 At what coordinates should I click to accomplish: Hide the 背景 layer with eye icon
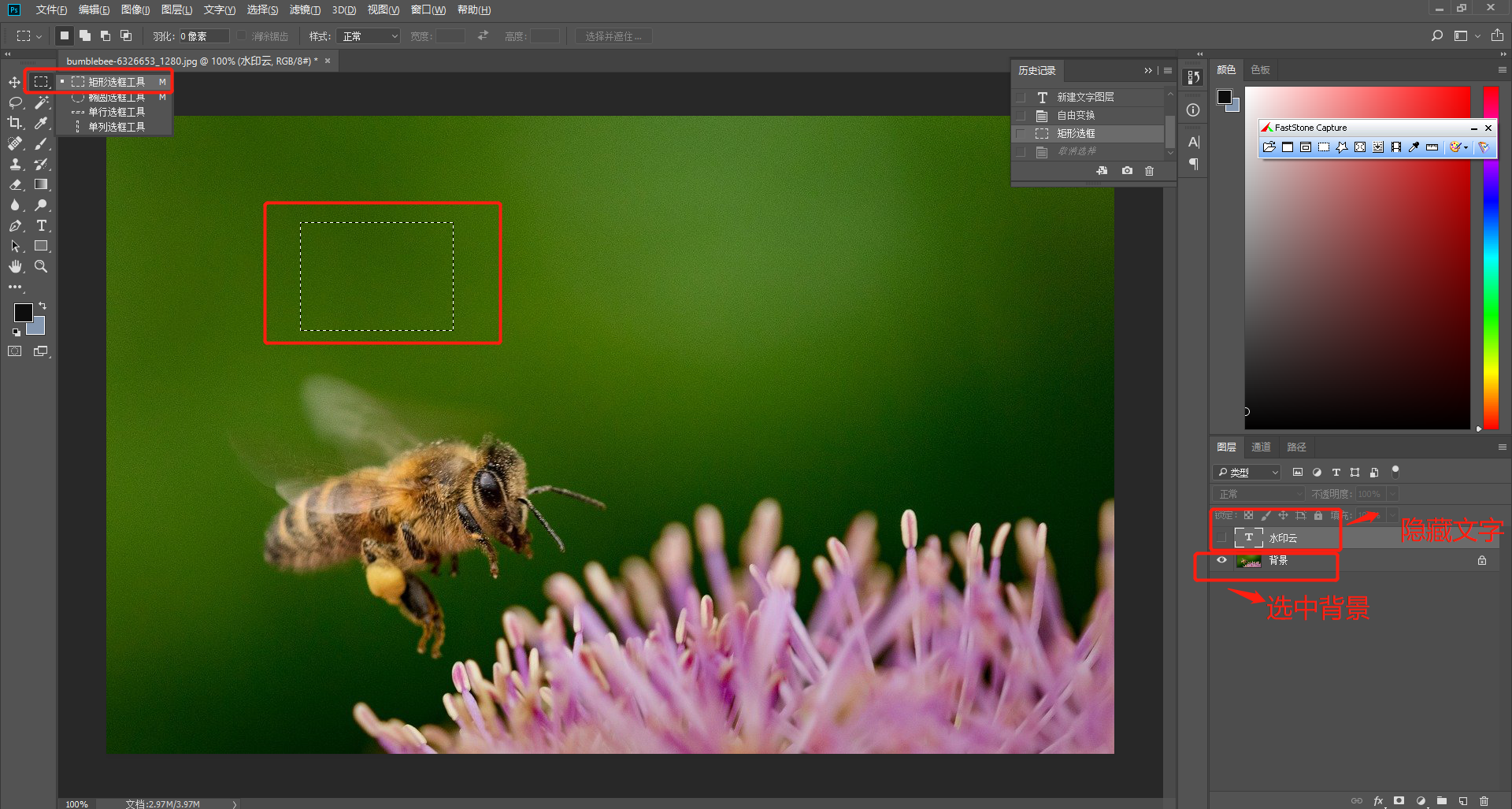pyautogui.click(x=1221, y=560)
